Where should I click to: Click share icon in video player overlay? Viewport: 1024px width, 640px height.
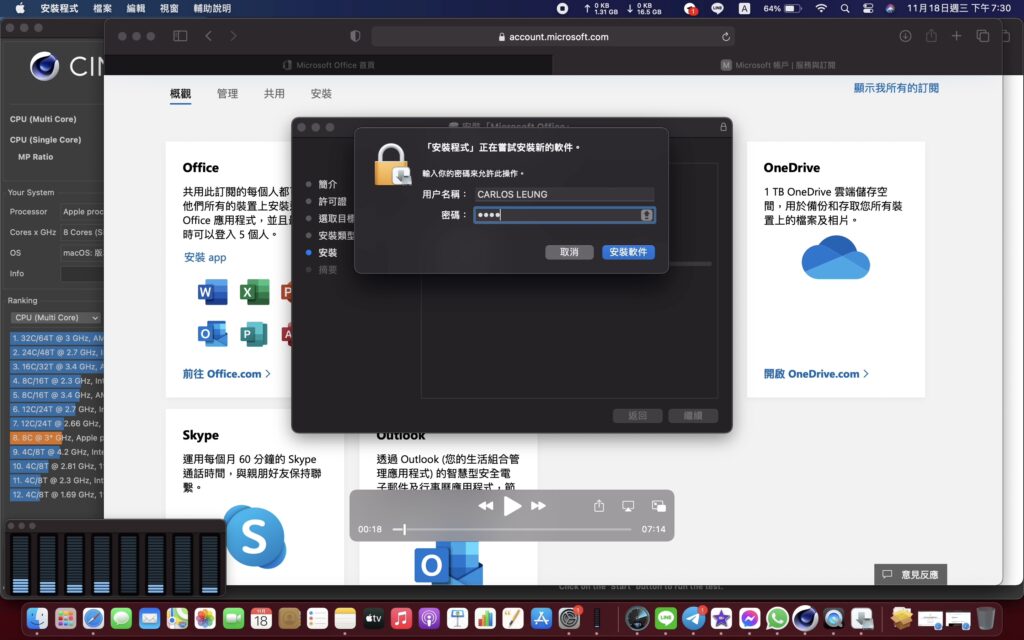[x=599, y=505]
